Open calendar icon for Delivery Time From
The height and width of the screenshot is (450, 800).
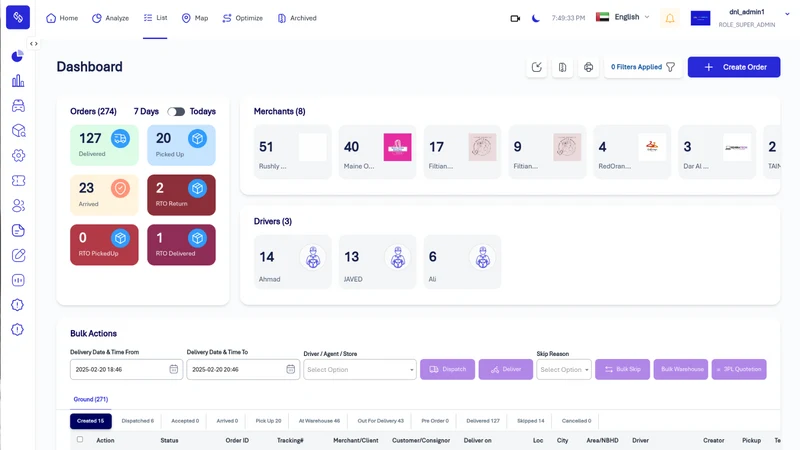click(173, 369)
